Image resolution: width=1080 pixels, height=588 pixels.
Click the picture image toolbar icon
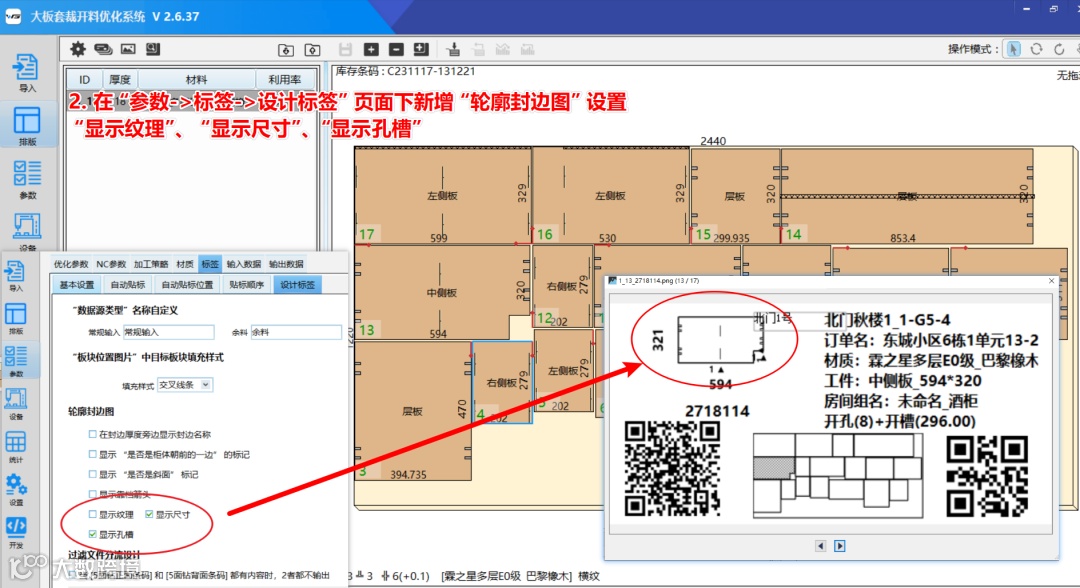click(128, 49)
